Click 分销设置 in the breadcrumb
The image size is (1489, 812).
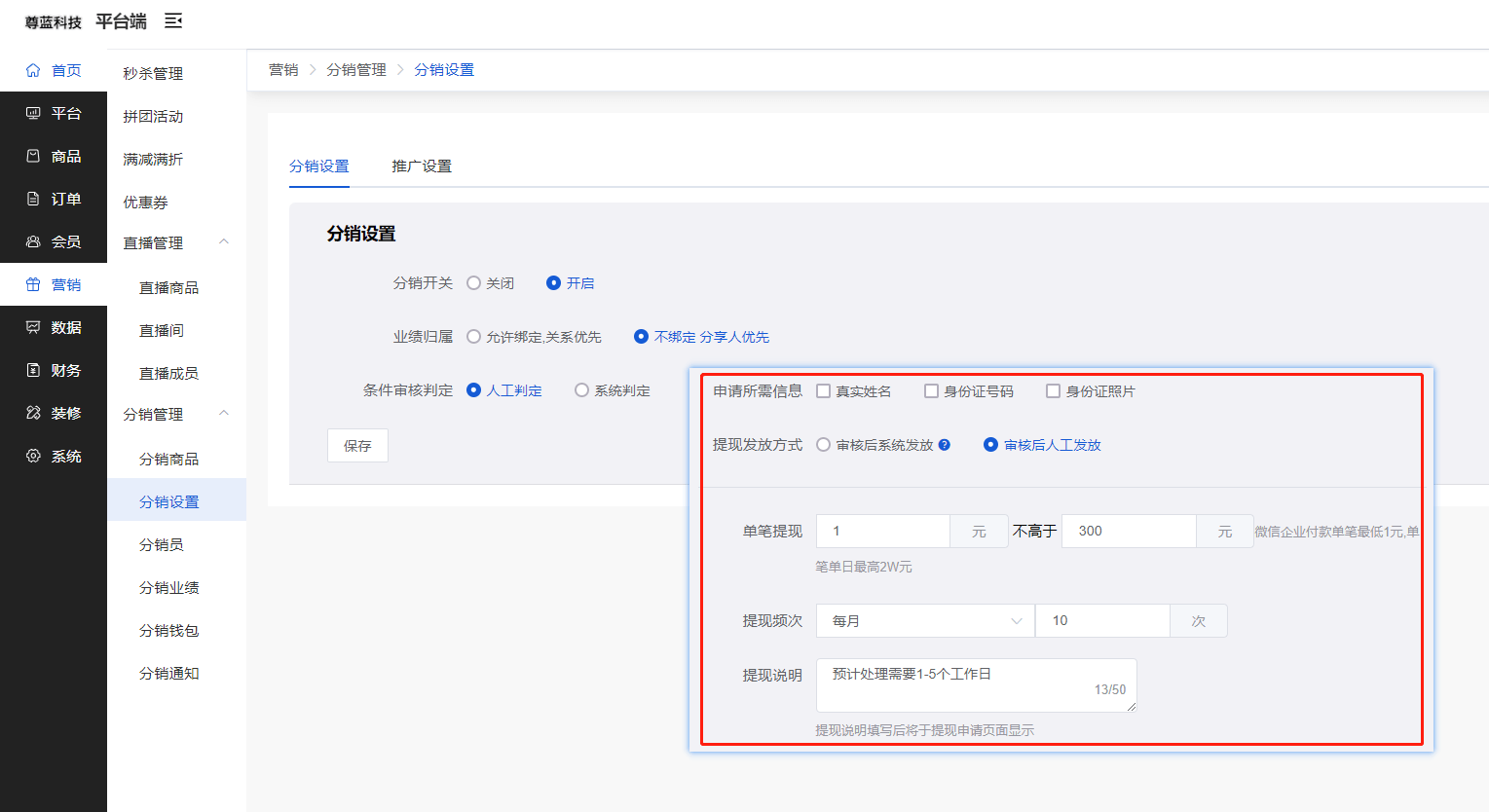pyautogui.click(x=444, y=70)
